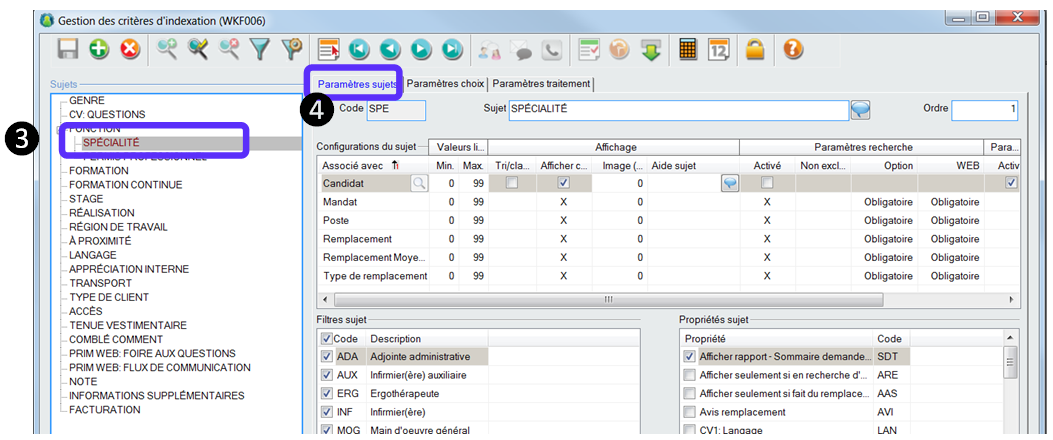Open the Paramètres traitement tab
This screenshot has width=1053, height=440.
pyautogui.click(x=541, y=84)
